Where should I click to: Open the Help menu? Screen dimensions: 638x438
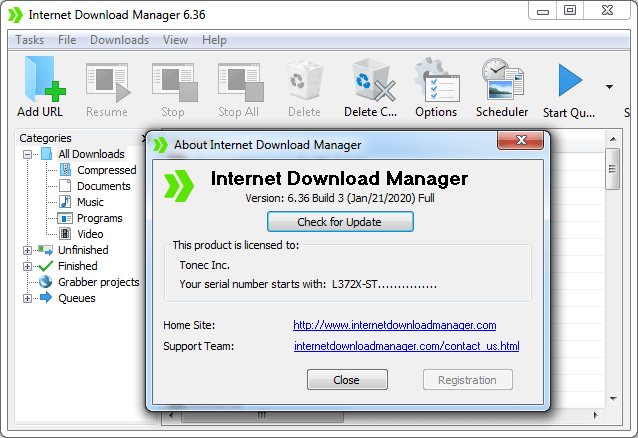[214, 40]
